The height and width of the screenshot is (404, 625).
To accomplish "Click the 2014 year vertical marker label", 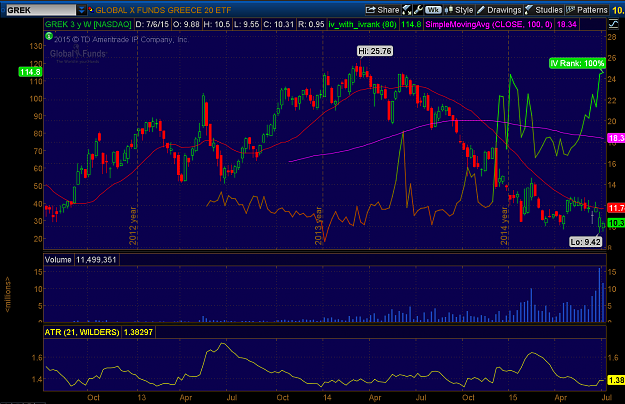I will tap(504, 226).
